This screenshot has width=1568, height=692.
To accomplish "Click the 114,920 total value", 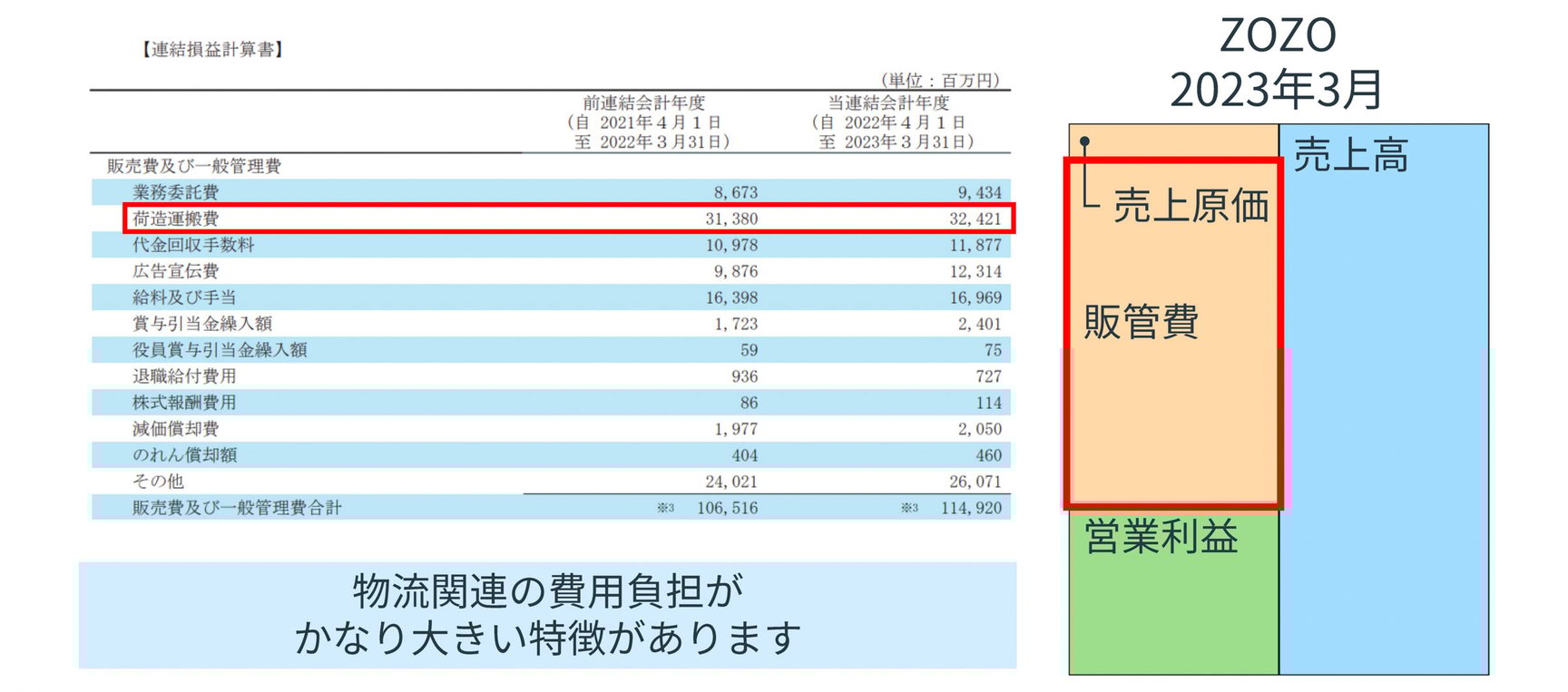I will [x=971, y=508].
